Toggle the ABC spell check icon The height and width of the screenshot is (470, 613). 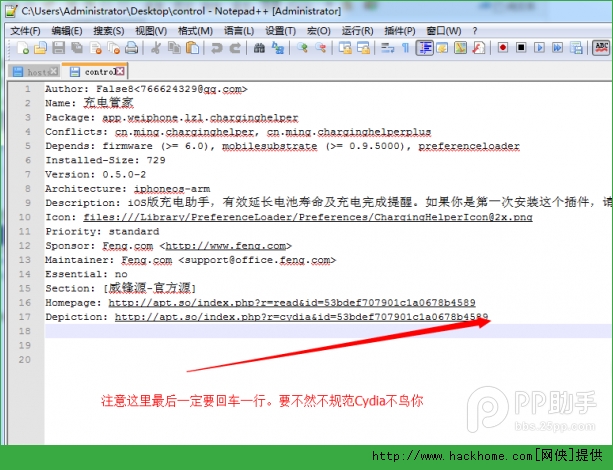pyautogui.click(x=601, y=48)
